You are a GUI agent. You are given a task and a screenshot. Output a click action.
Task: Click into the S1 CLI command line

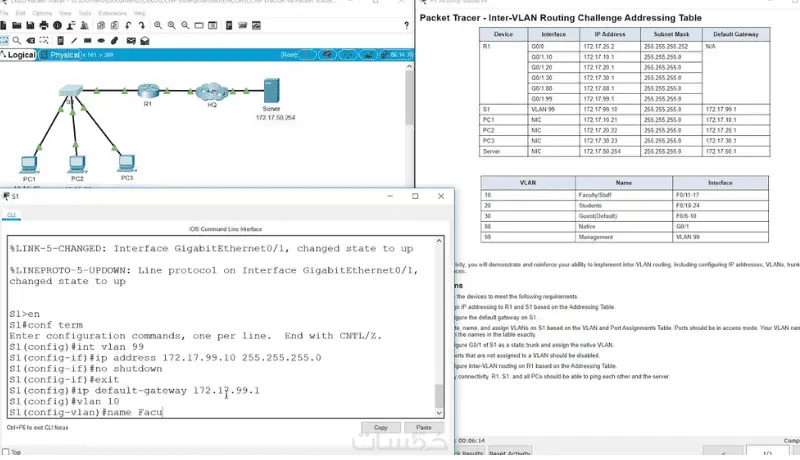pos(222,412)
